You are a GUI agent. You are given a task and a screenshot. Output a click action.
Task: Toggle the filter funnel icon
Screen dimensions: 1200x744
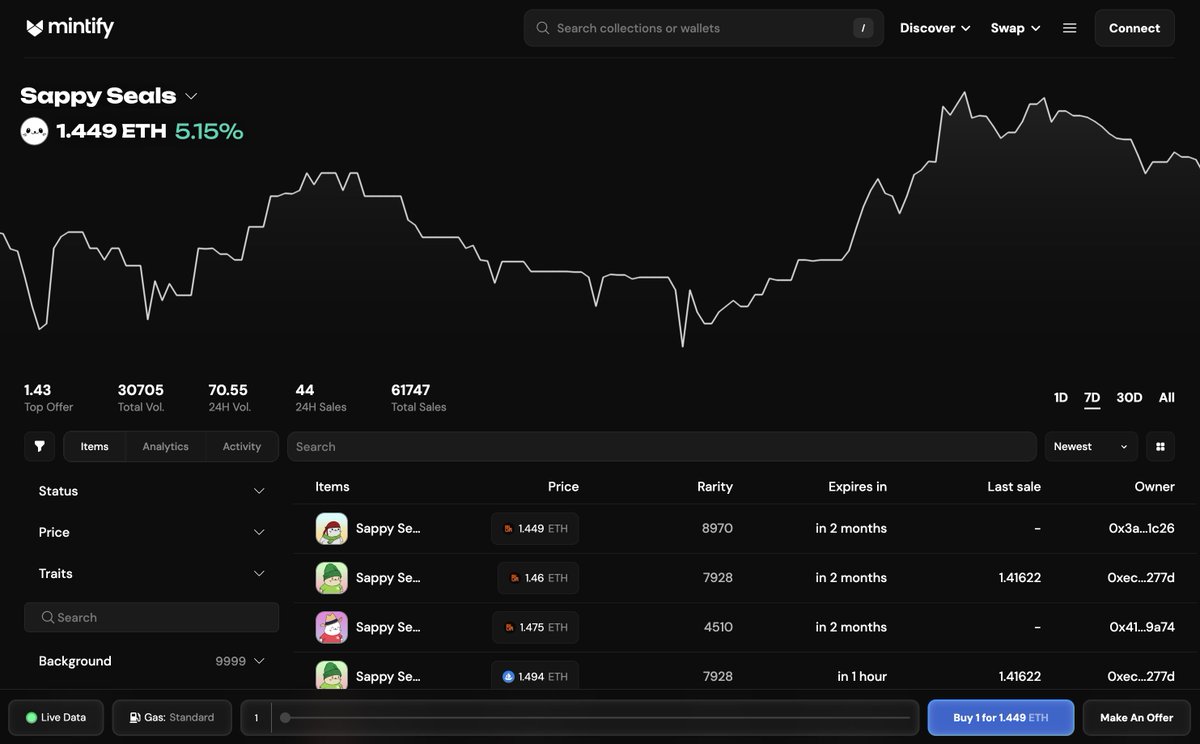click(39, 446)
